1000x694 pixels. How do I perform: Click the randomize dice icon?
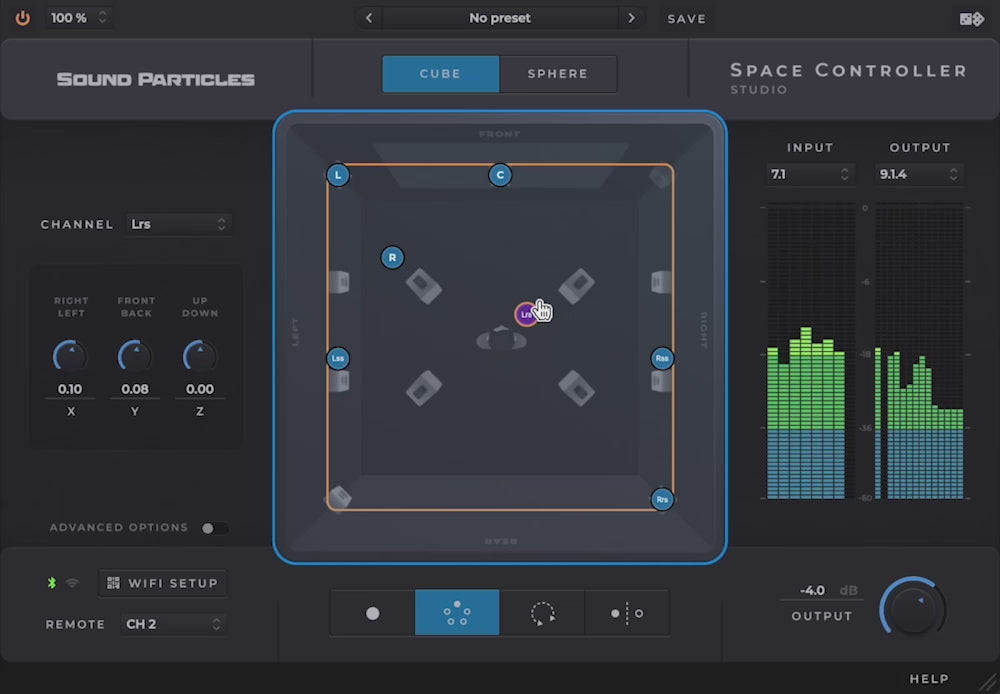coord(971,18)
